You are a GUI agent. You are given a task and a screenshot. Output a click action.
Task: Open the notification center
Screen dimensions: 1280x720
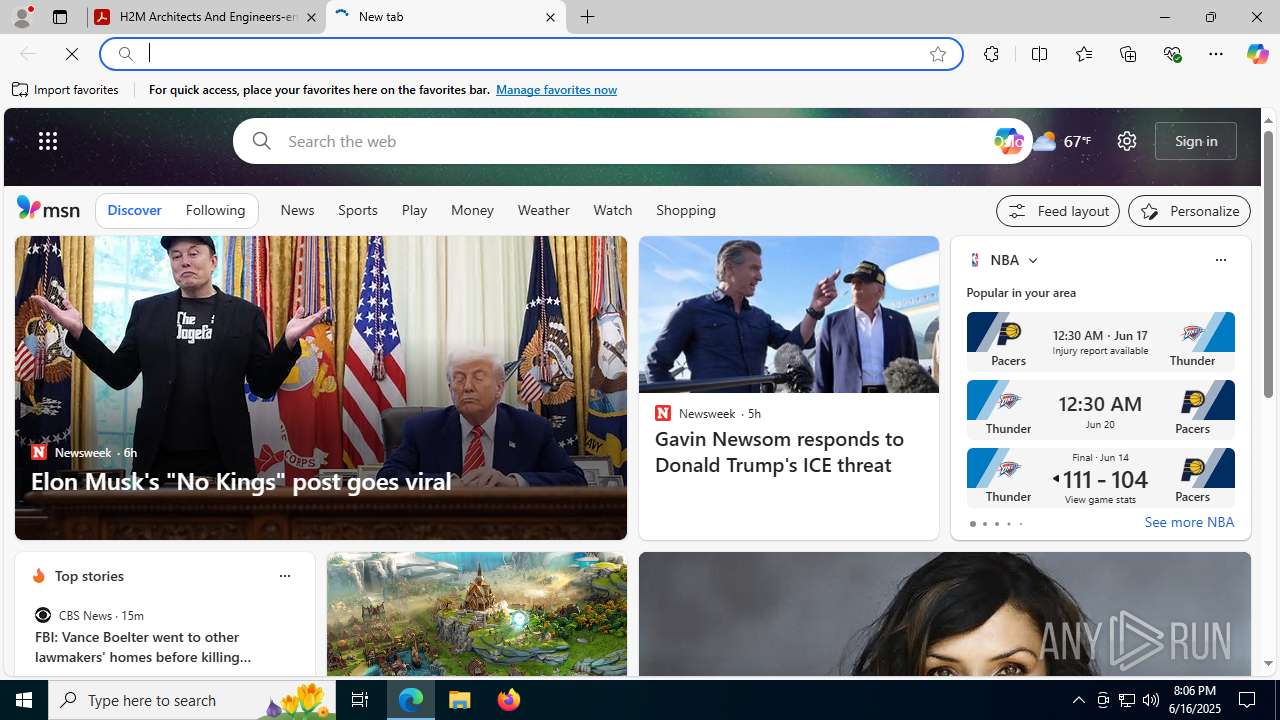[x=1248, y=700]
